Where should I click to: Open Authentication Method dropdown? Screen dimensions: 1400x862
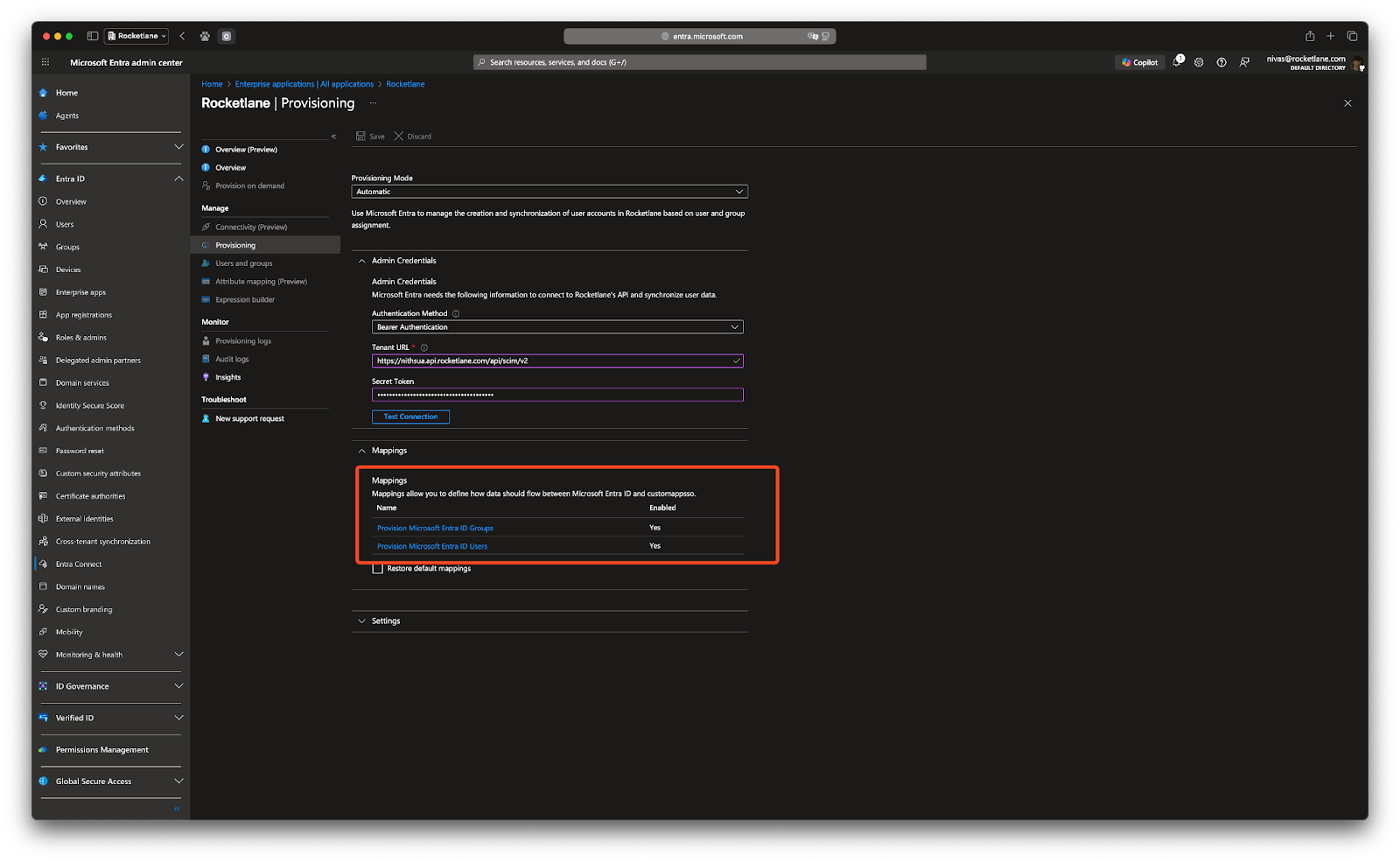coord(557,327)
